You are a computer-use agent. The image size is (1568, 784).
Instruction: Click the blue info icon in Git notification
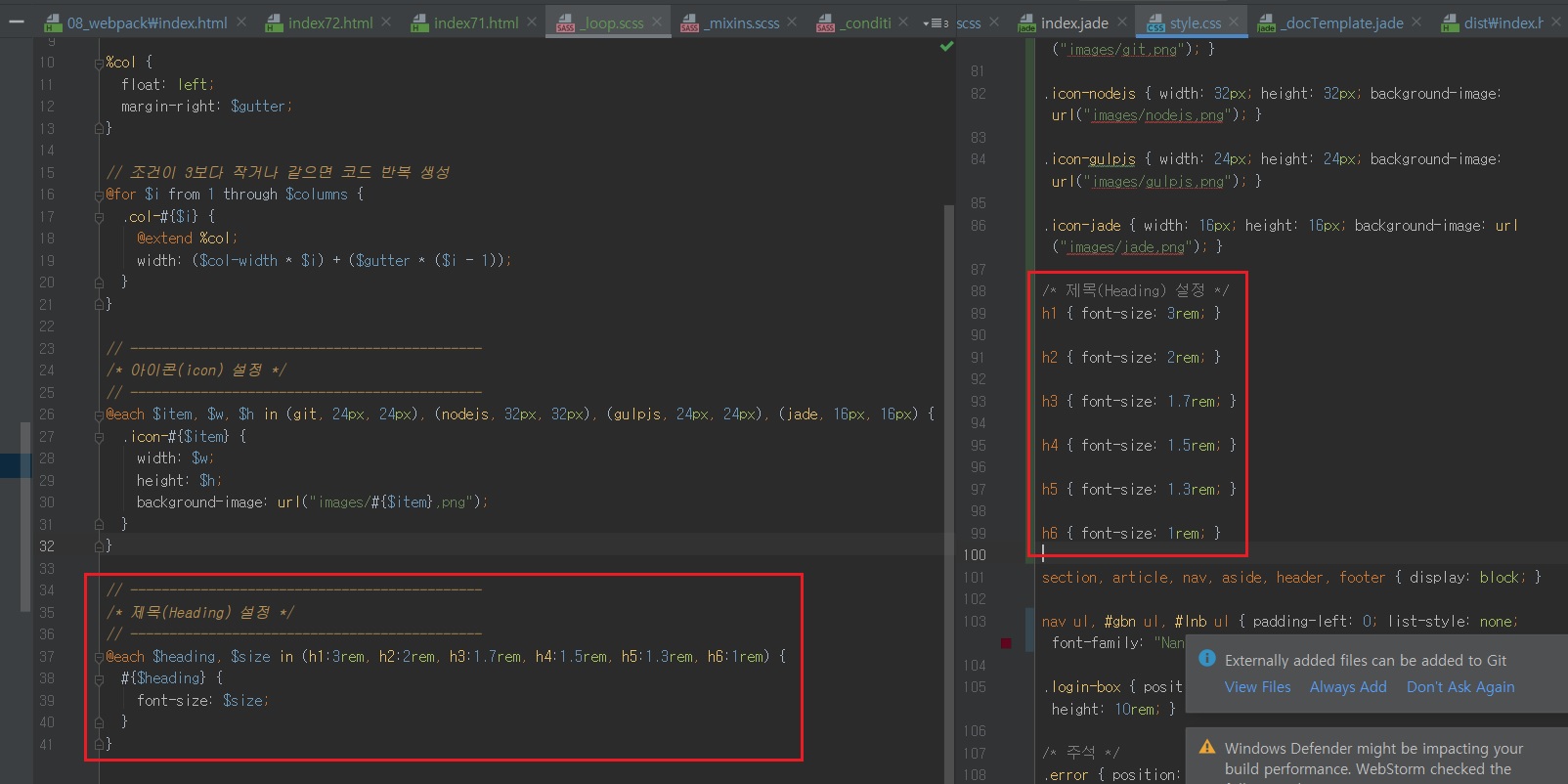tap(1207, 659)
